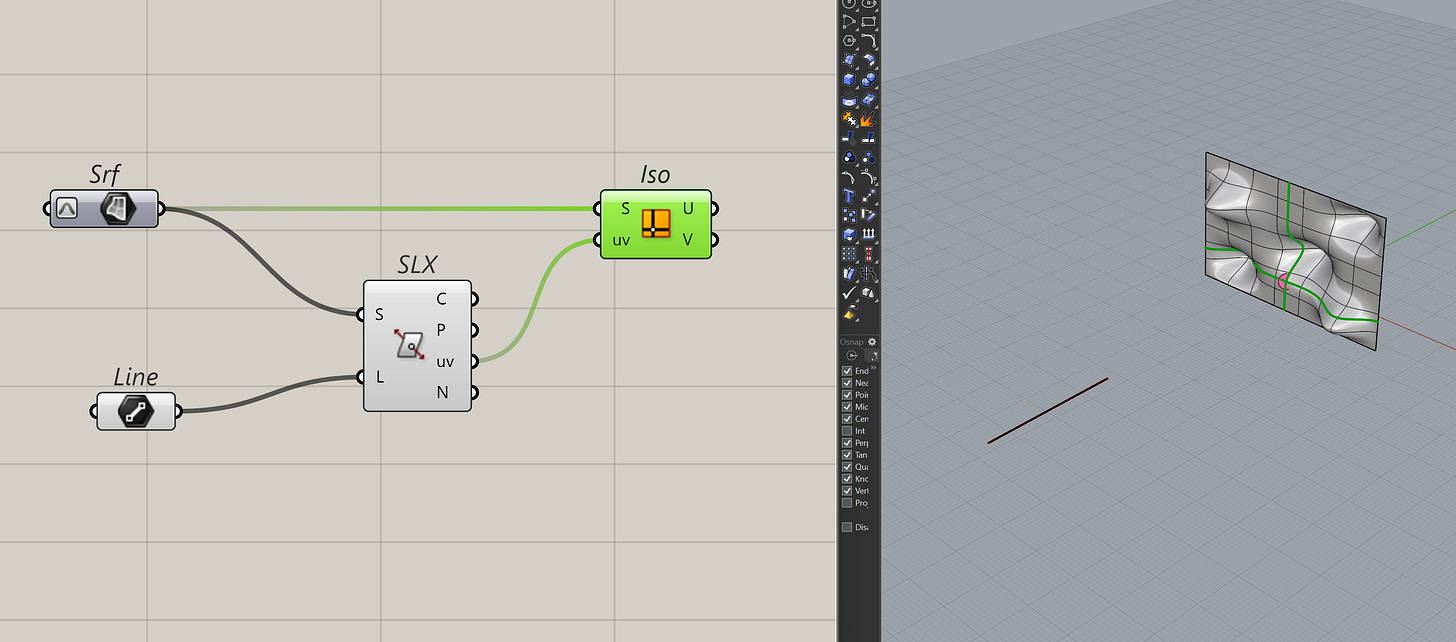Click the icon with three upward arrows
Viewport: 1456px width, 642px height.
pos(869,233)
